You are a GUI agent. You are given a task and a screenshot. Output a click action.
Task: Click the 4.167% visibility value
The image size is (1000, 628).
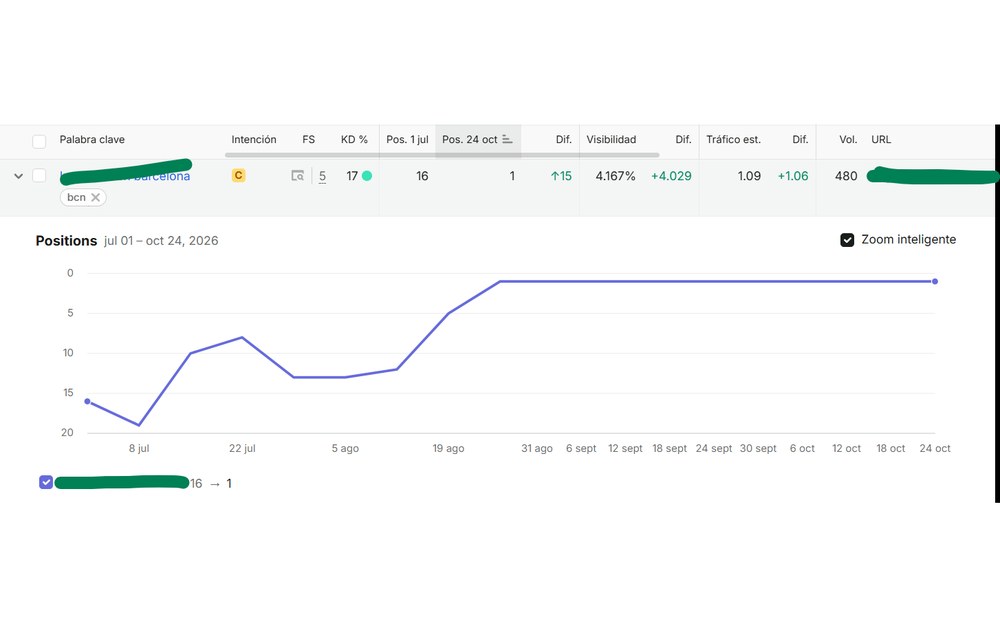(615, 176)
